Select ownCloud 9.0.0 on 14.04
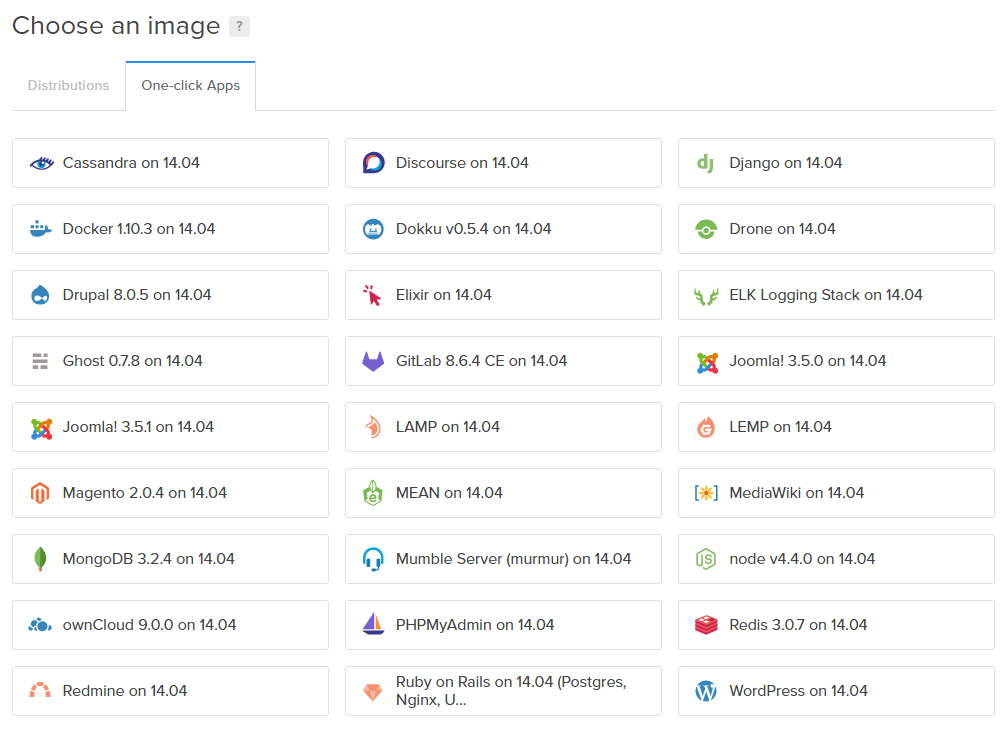The height and width of the screenshot is (738, 1005). (x=170, y=625)
